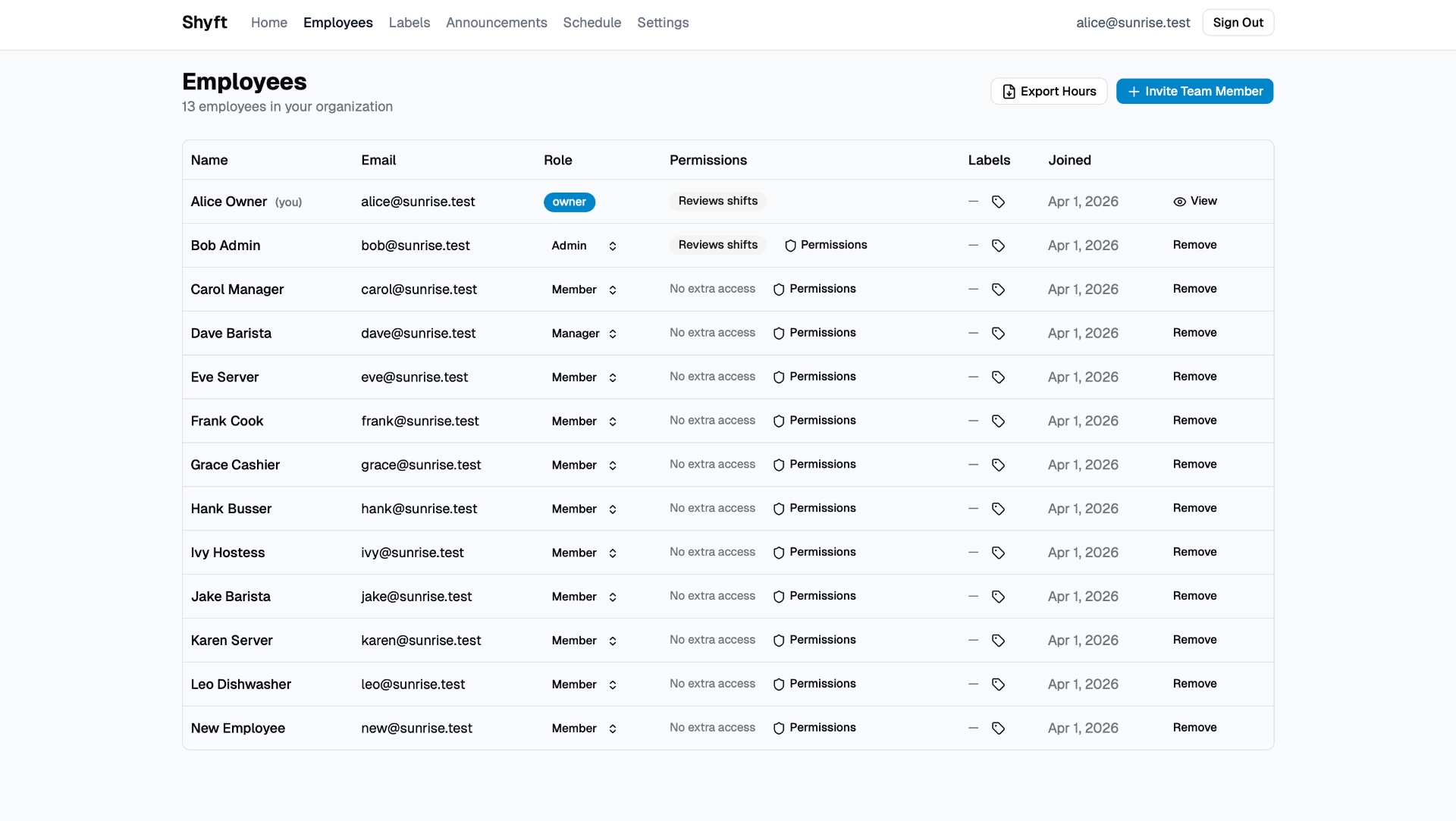Click Invite Team Member button
This screenshot has width=1456, height=821.
coord(1195,91)
